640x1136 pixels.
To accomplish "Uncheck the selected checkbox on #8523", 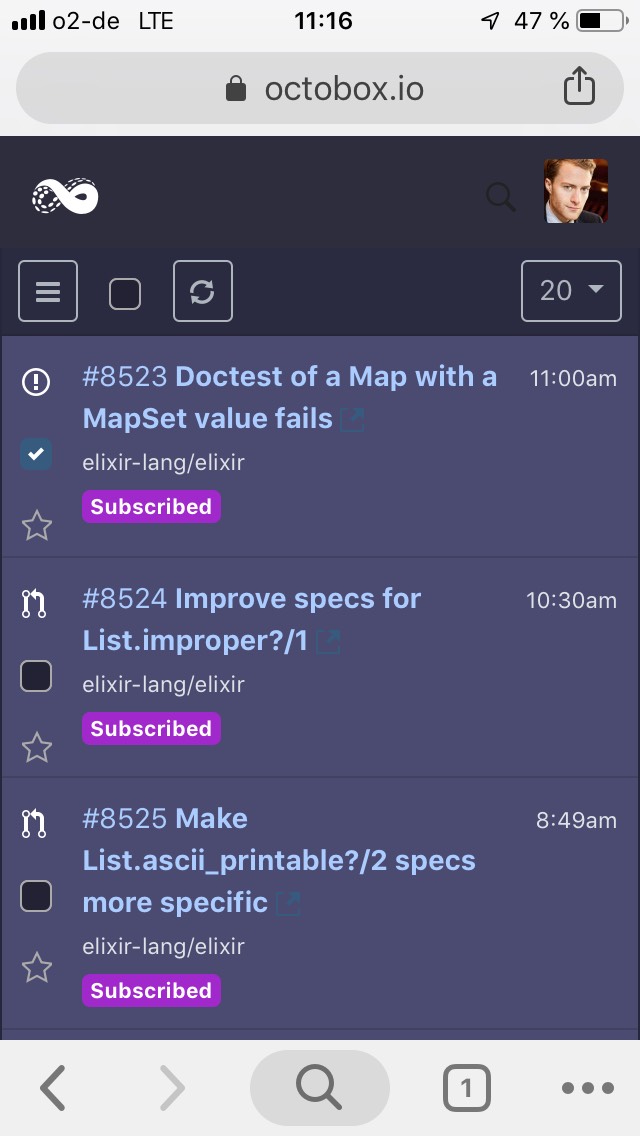I will pos(36,454).
